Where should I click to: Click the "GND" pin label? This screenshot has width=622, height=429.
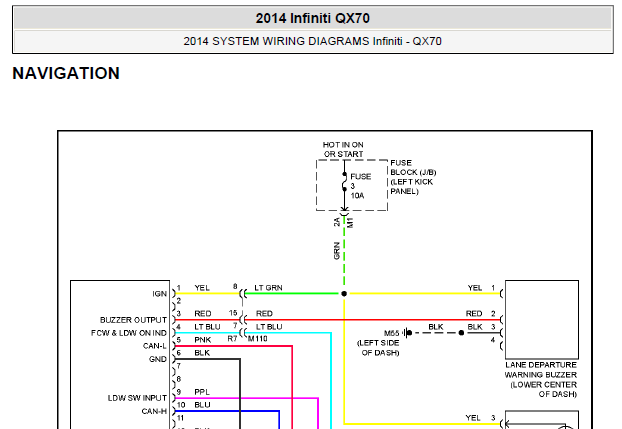(x=157, y=359)
